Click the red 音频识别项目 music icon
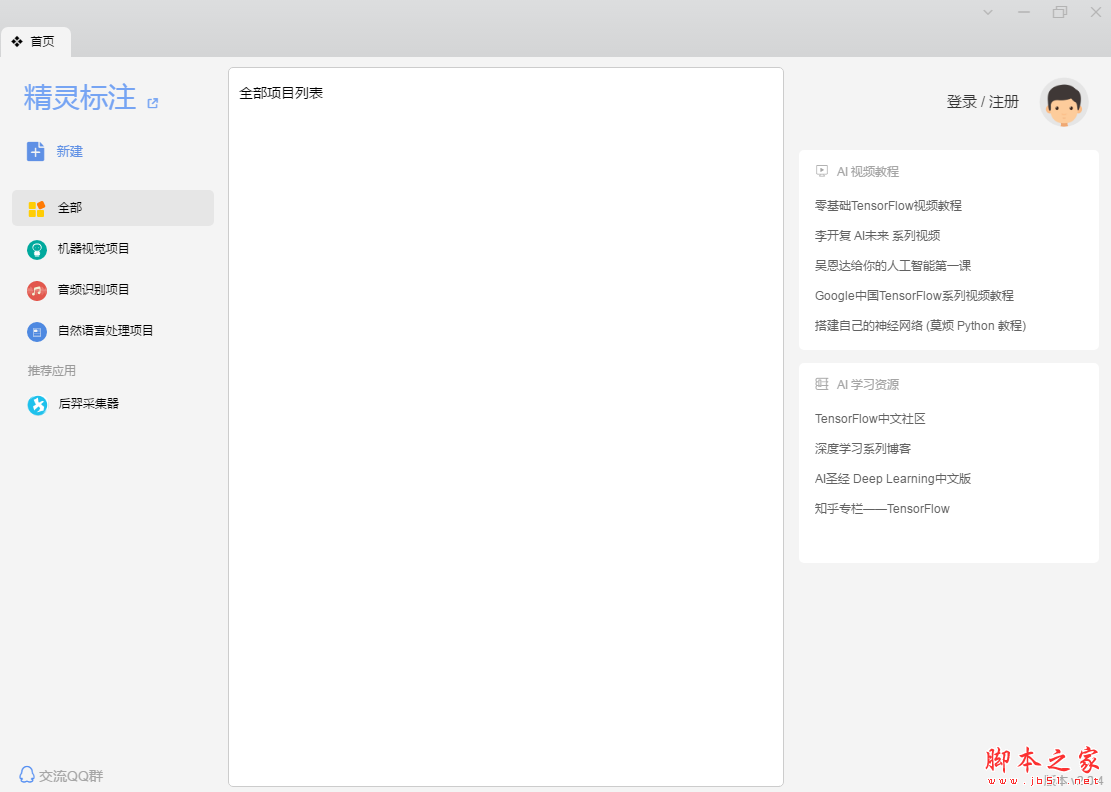 [37, 290]
